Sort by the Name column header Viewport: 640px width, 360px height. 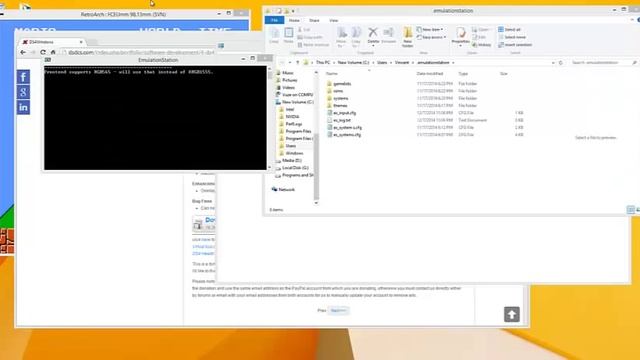coord(331,73)
